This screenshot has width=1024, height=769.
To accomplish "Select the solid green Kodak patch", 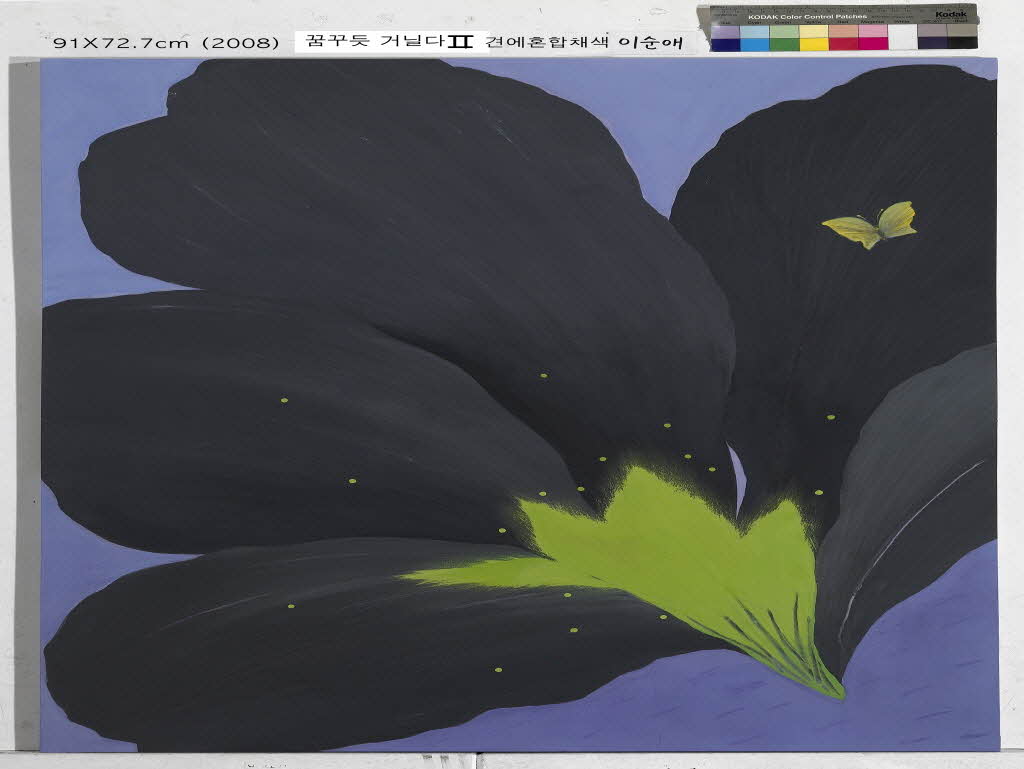I will 785,44.
